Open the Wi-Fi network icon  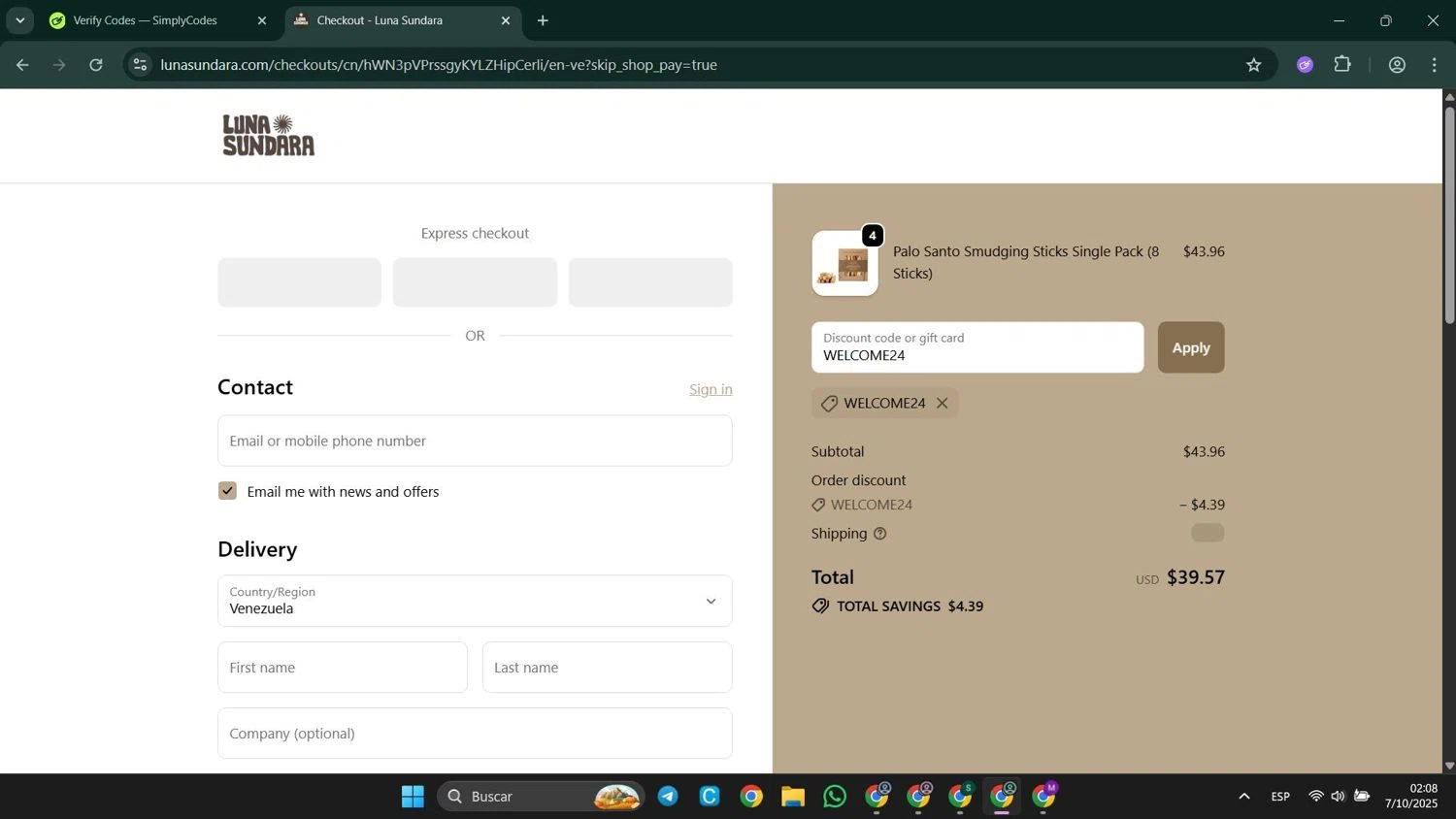click(x=1316, y=797)
